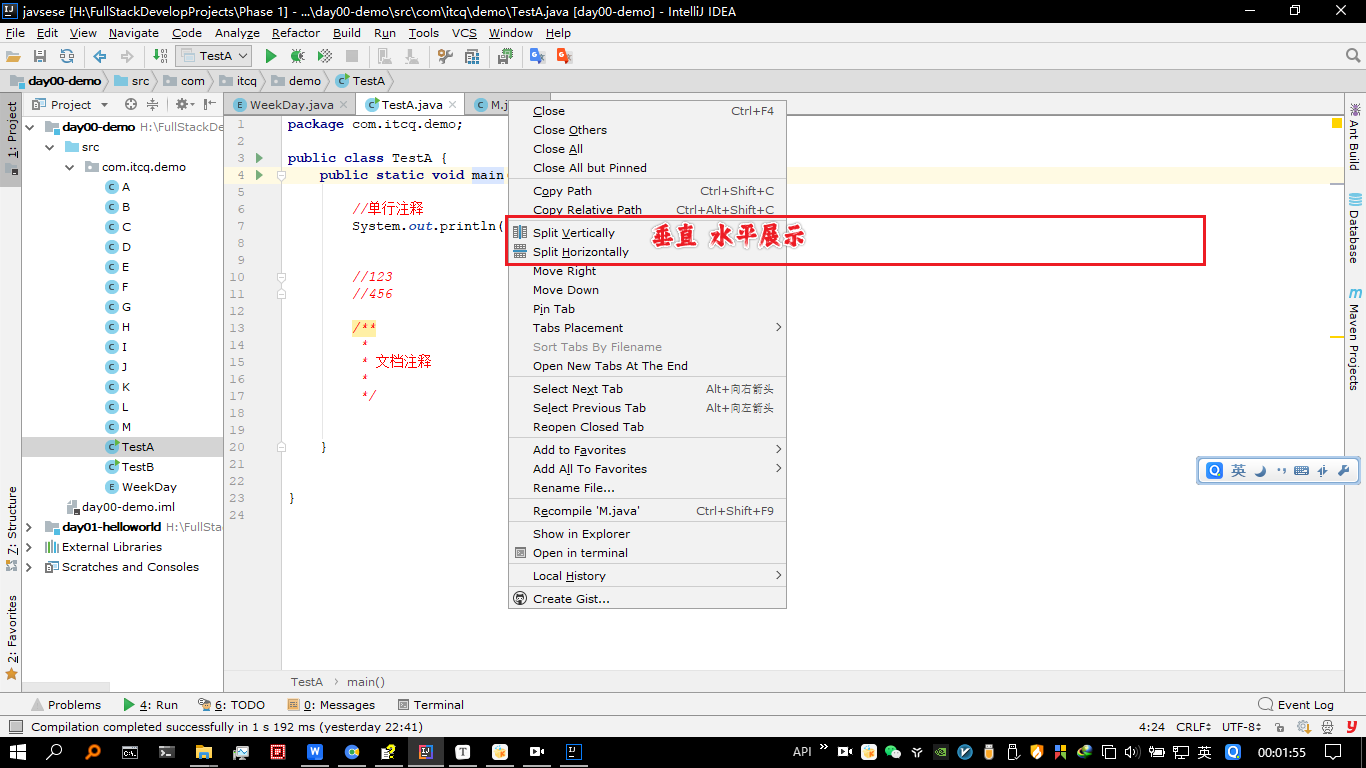Click run gutter arrow beside class TestA

point(259,158)
